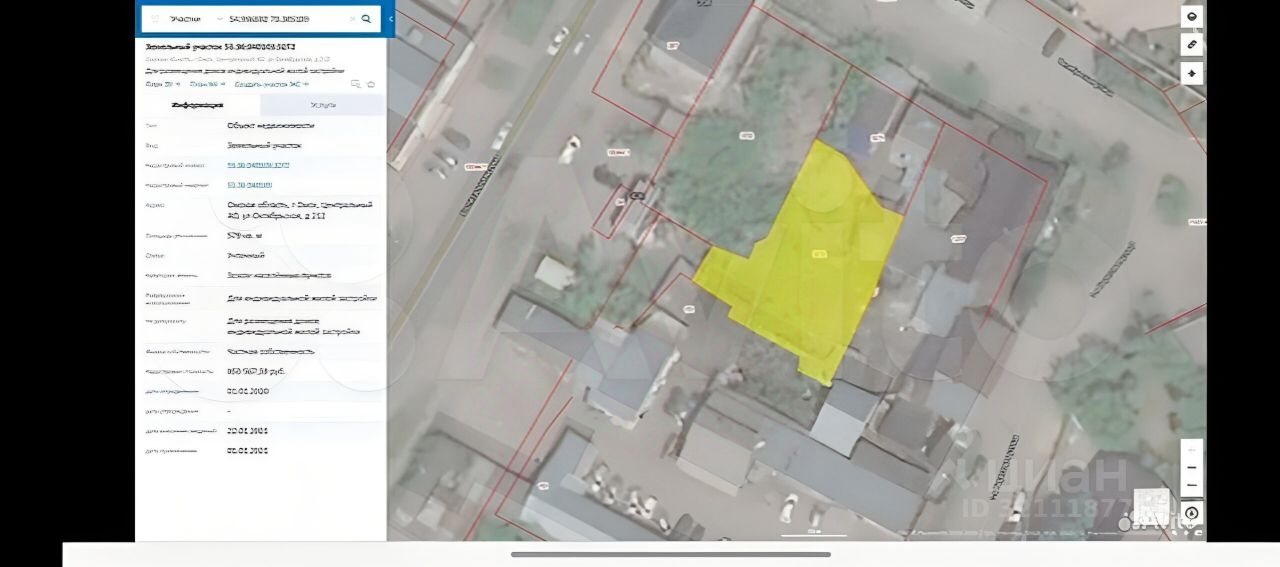Select the parcel address text in the panel
The height and width of the screenshot is (567, 1280).
coord(300,210)
